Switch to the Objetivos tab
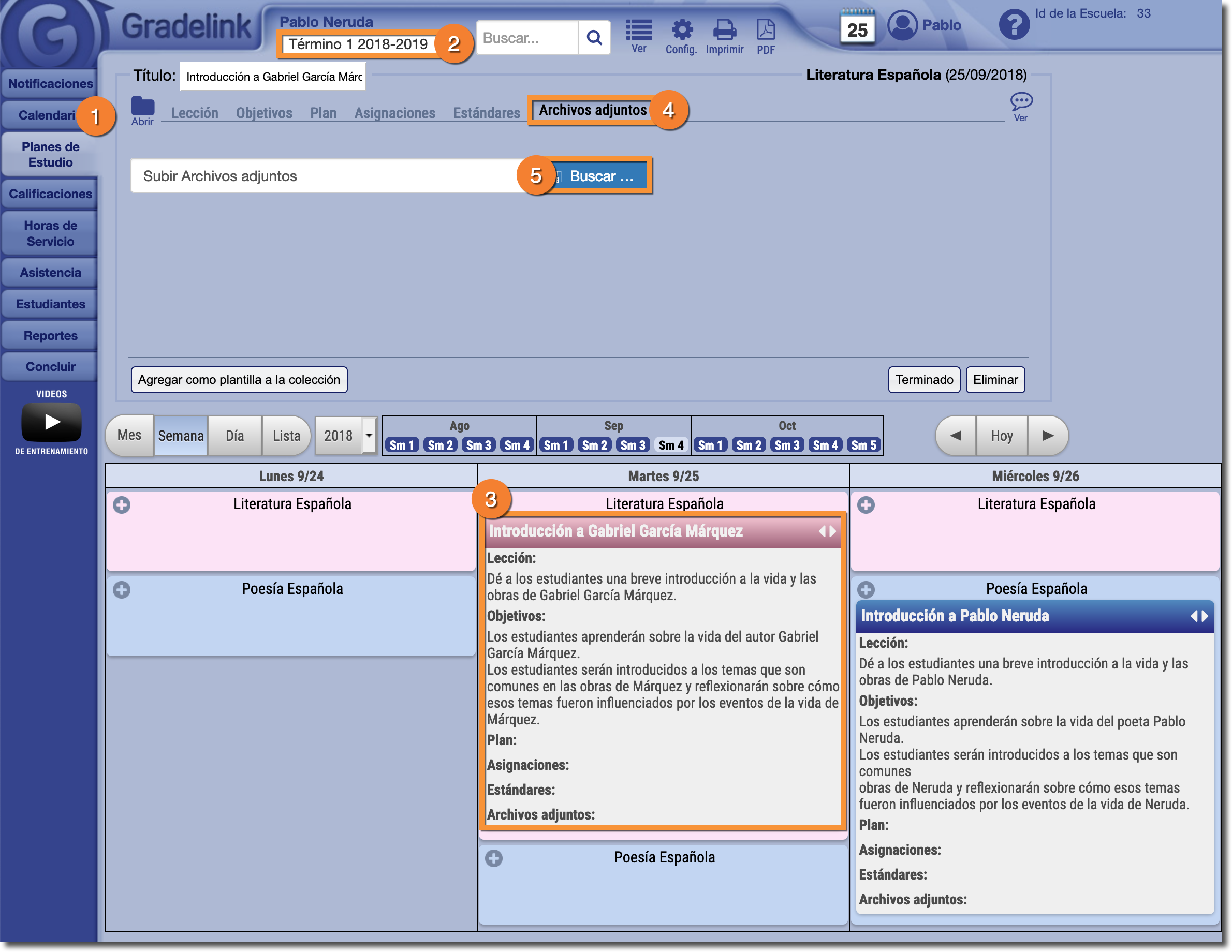Viewport: 1232px width, 952px height. point(264,113)
